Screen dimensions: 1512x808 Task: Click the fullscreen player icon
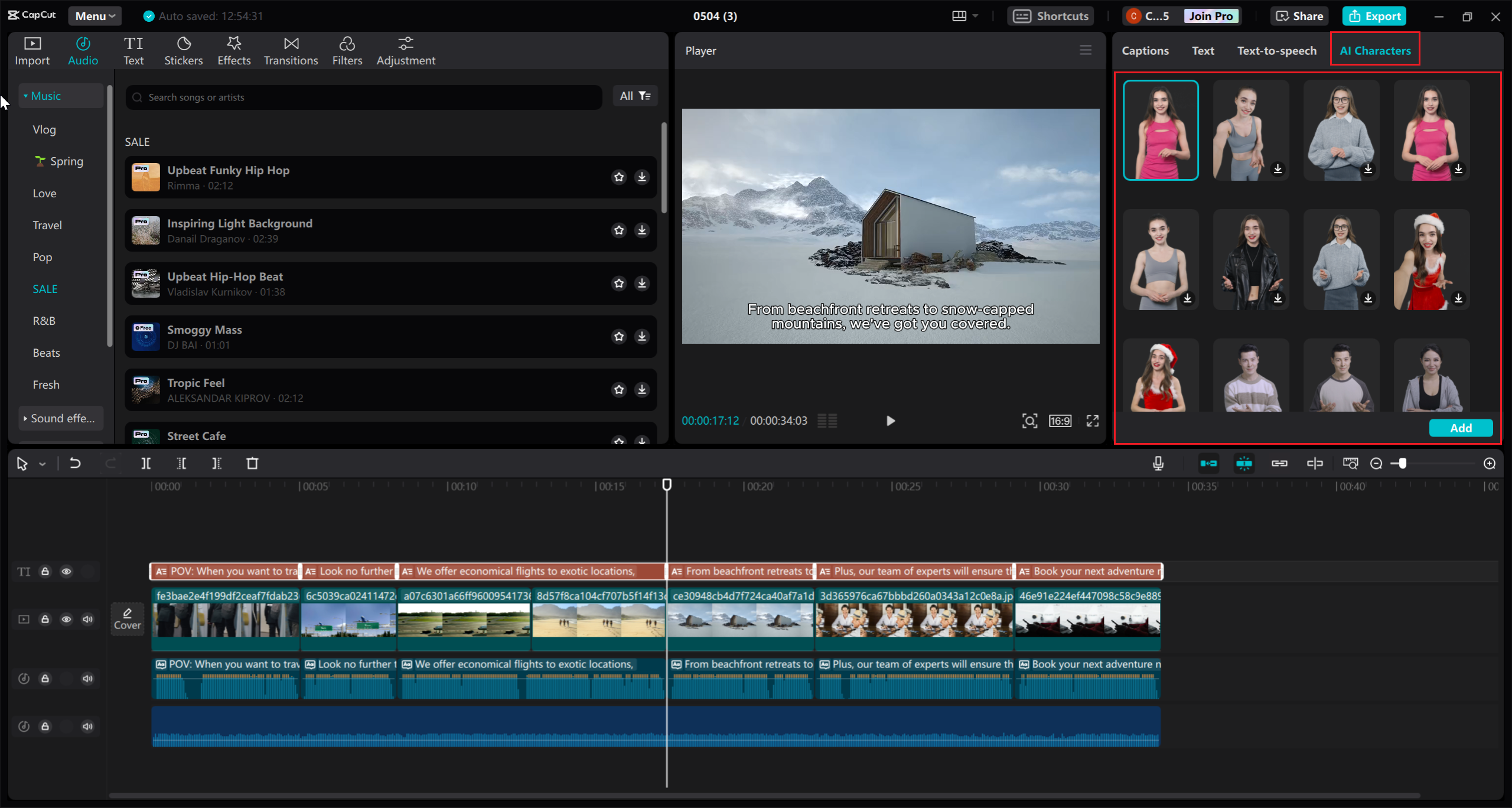1093,421
